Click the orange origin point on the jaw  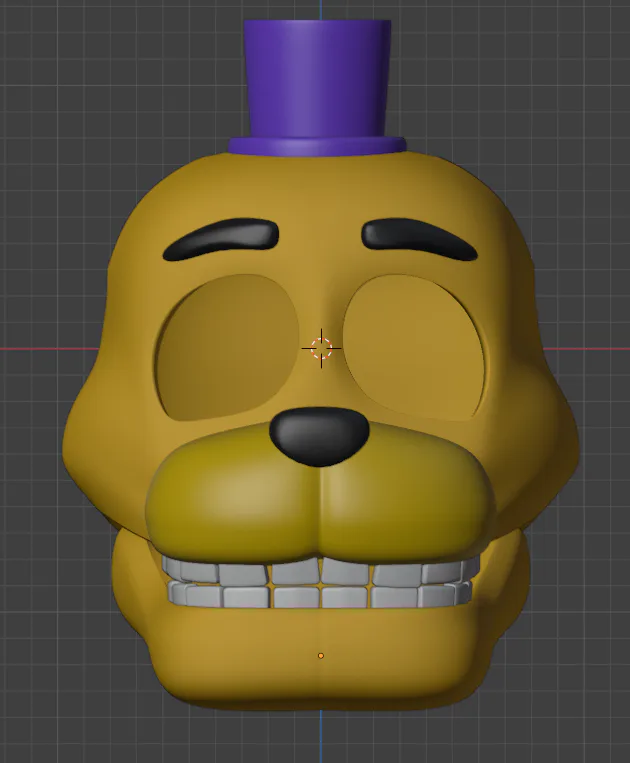pos(321,656)
